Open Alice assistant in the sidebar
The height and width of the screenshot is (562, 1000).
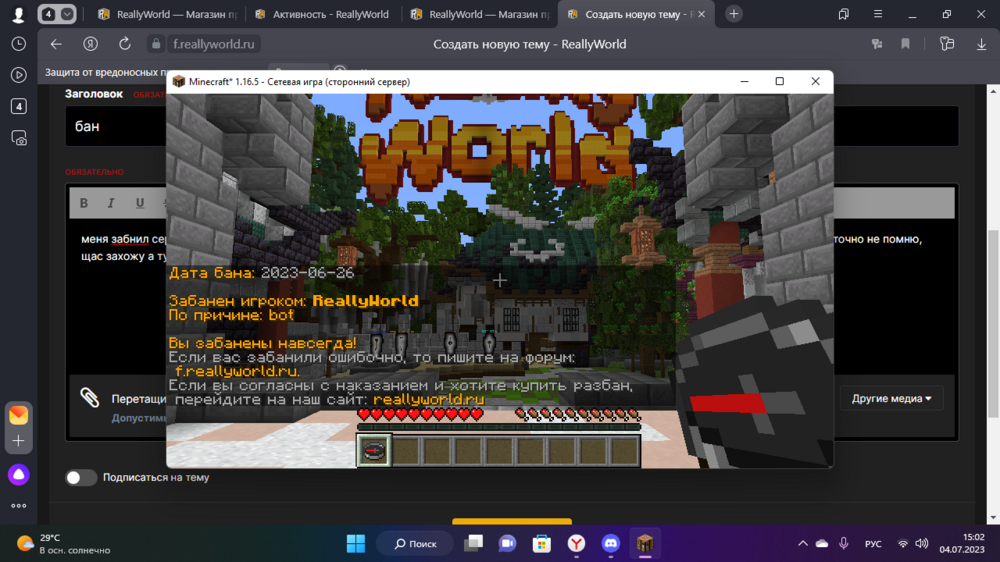click(x=18, y=475)
